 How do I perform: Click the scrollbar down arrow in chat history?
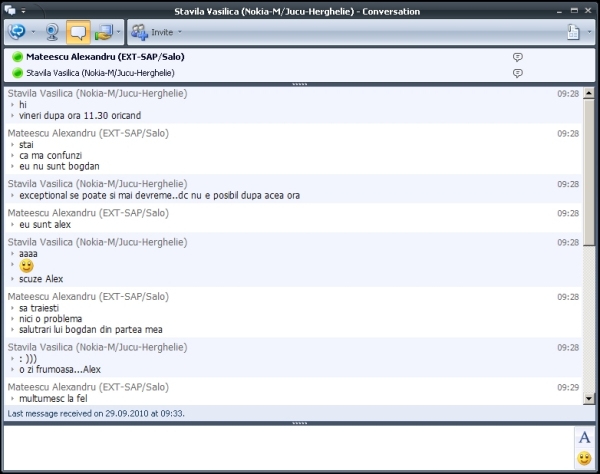coord(589,399)
